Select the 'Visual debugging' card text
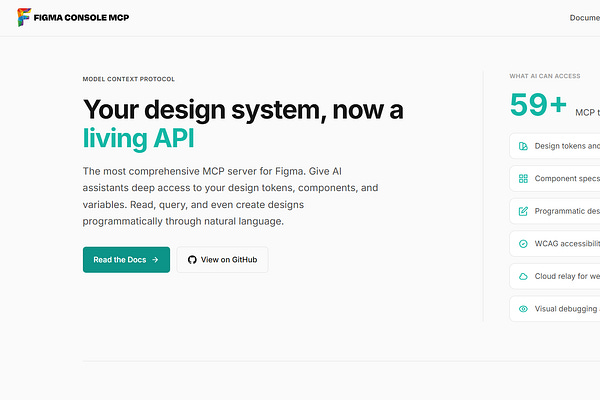This screenshot has height=400, width=600. [567, 309]
